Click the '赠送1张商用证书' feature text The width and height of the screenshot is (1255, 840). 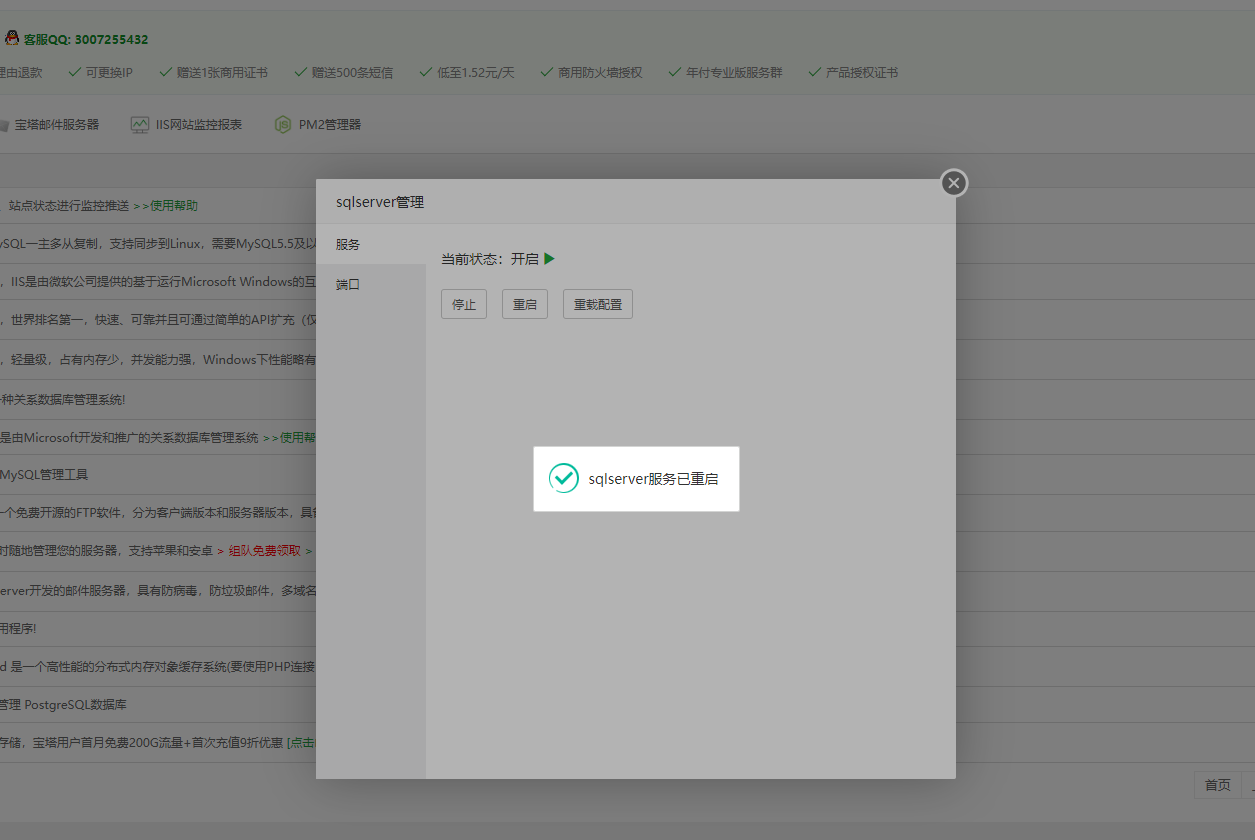click(x=222, y=73)
